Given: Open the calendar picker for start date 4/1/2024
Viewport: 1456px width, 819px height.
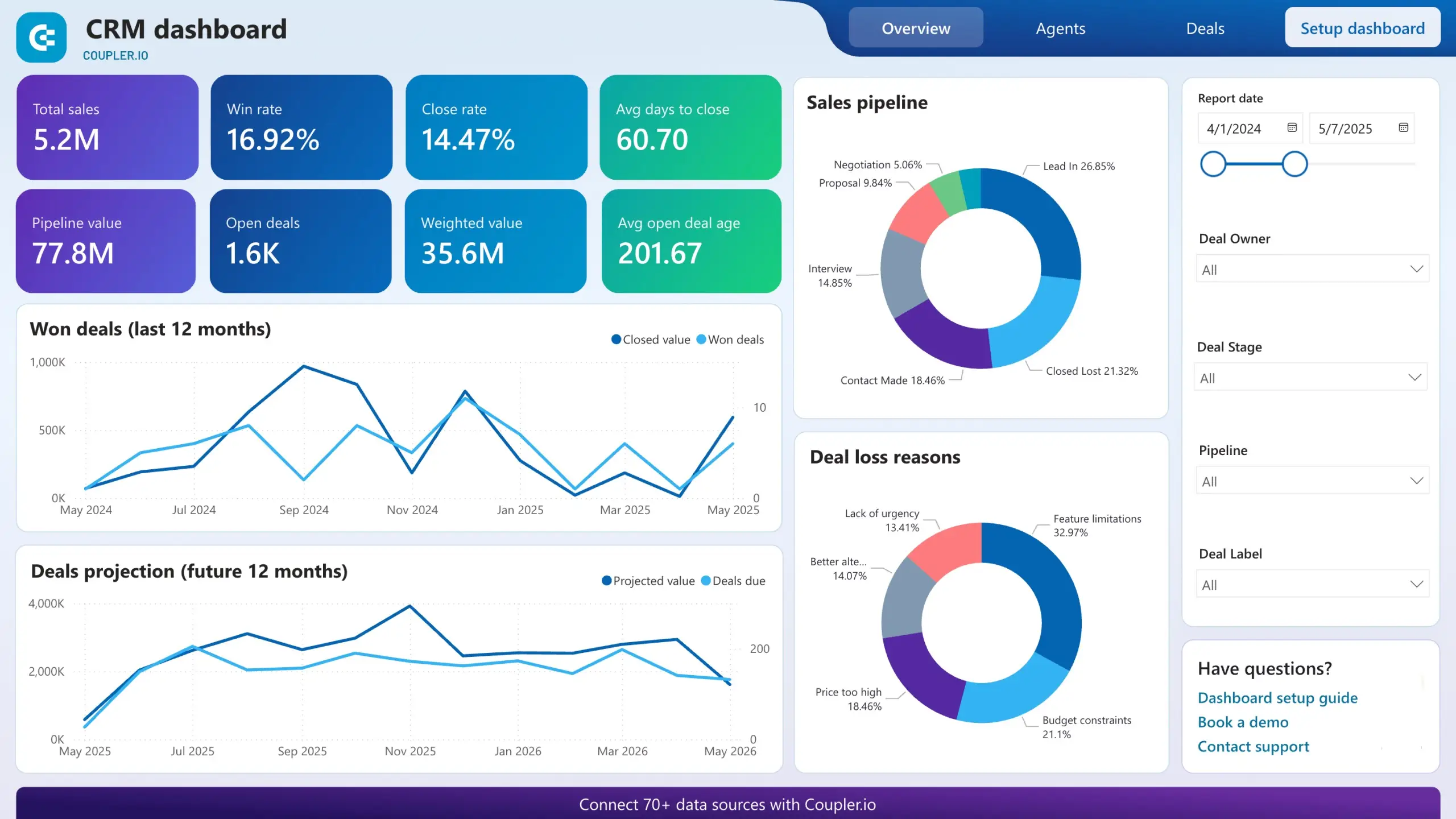Looking at the screenshot, I should click(x=1292, y=128).
